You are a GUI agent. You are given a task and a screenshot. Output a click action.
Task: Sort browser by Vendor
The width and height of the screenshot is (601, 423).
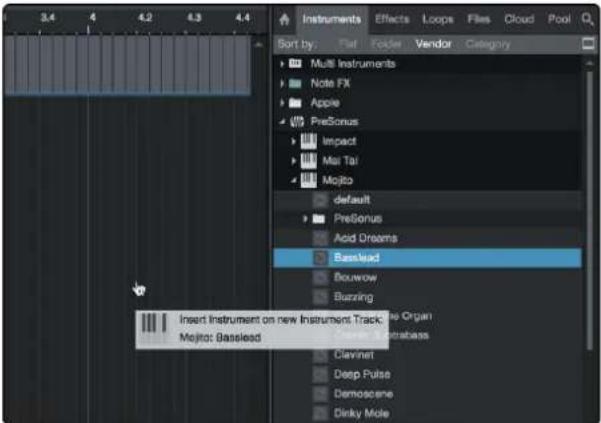click(x=433, y=44)
